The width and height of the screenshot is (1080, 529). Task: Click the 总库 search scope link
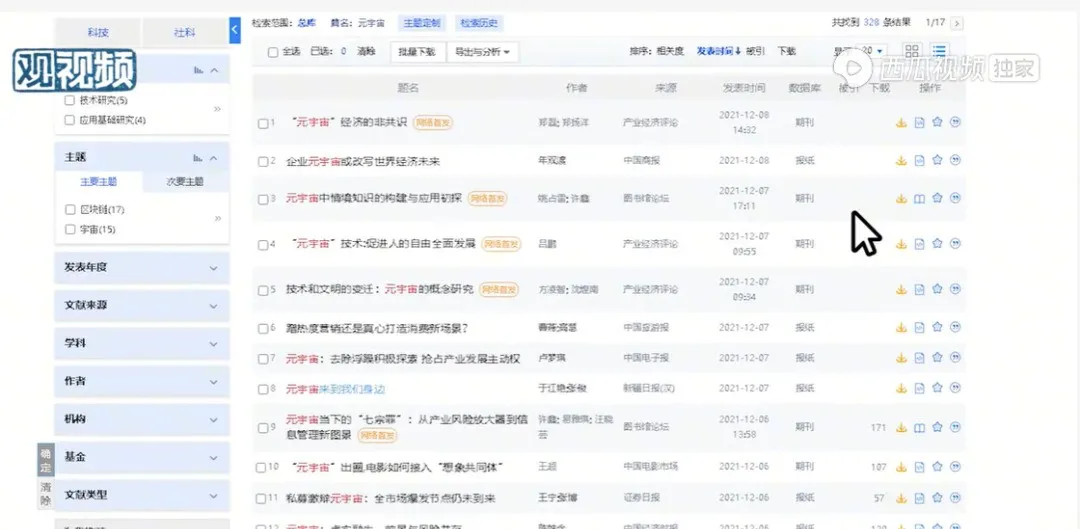pyautogui.click(x=306, y=23)
